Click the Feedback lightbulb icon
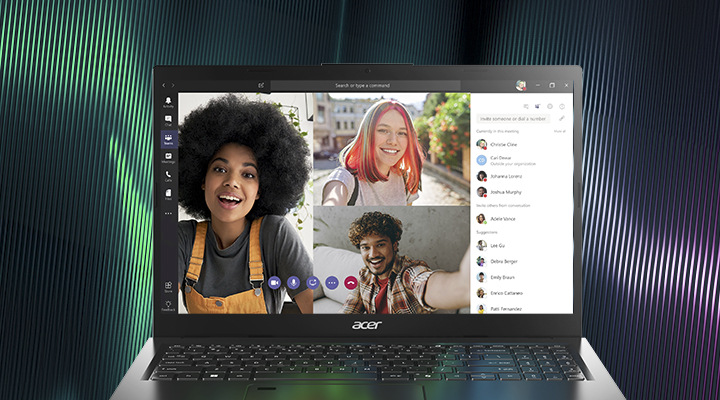 (x=168, y=305)
